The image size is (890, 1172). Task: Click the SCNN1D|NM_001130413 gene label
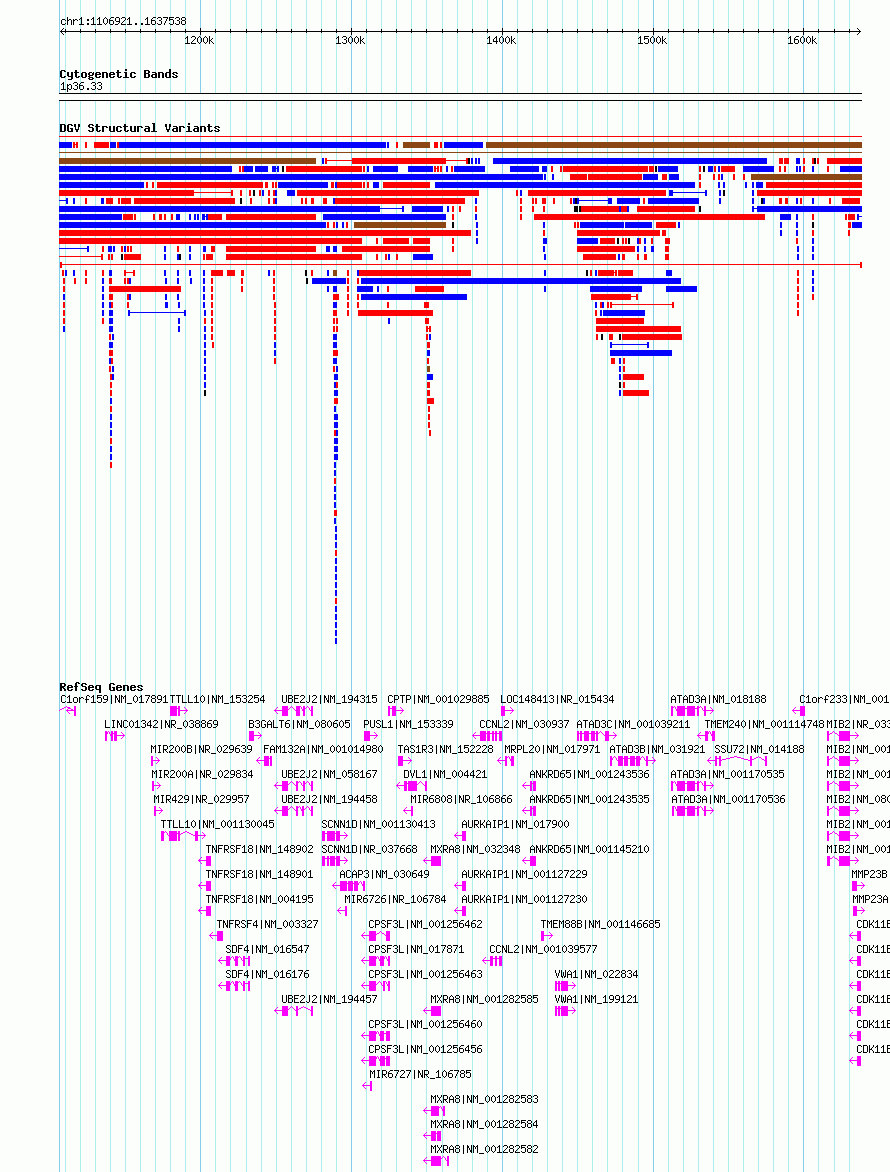click(379, 824)
